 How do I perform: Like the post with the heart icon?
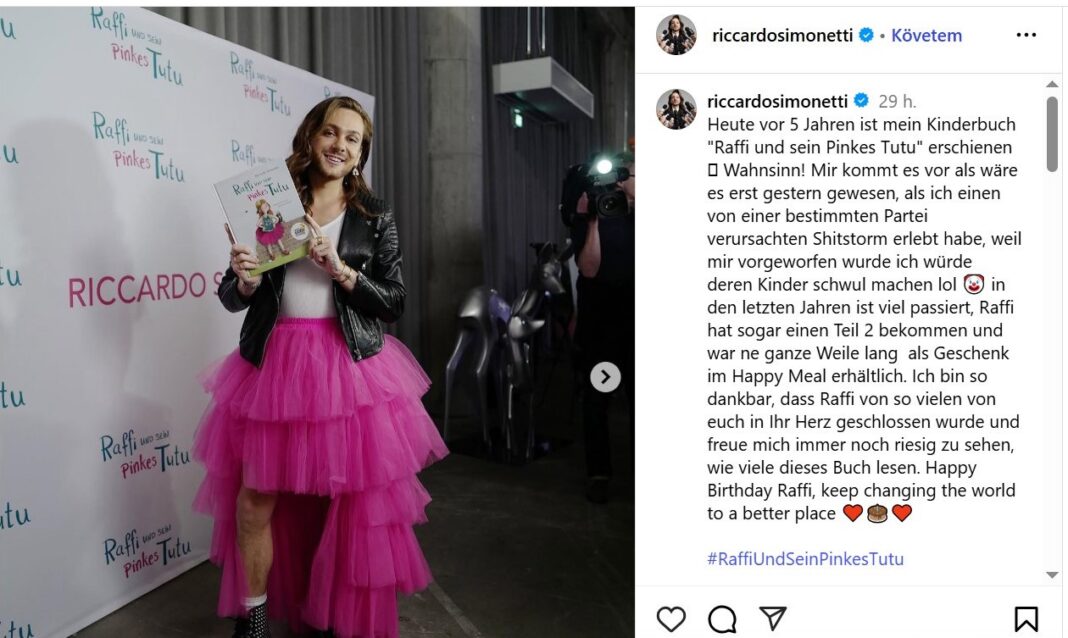click(671, 619)
